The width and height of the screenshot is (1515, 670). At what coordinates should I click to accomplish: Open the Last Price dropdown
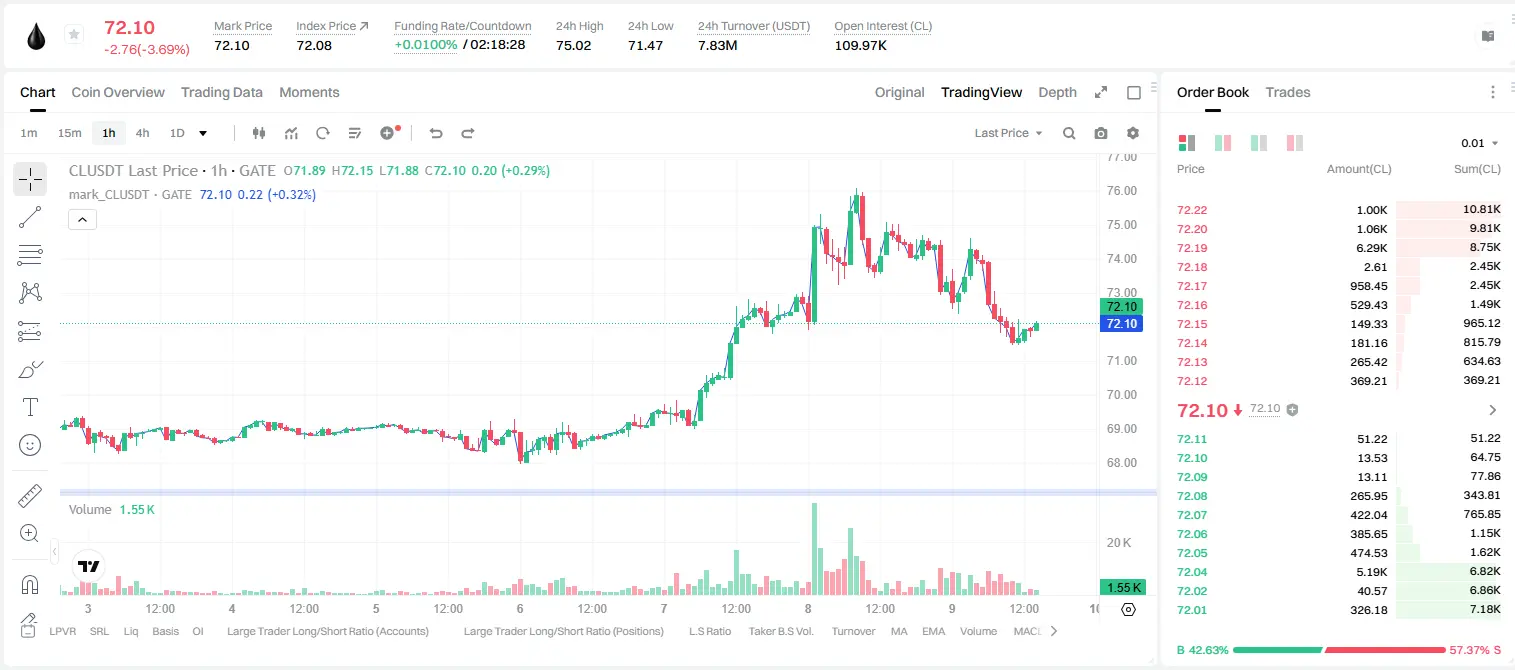[x=1008, y=133]
